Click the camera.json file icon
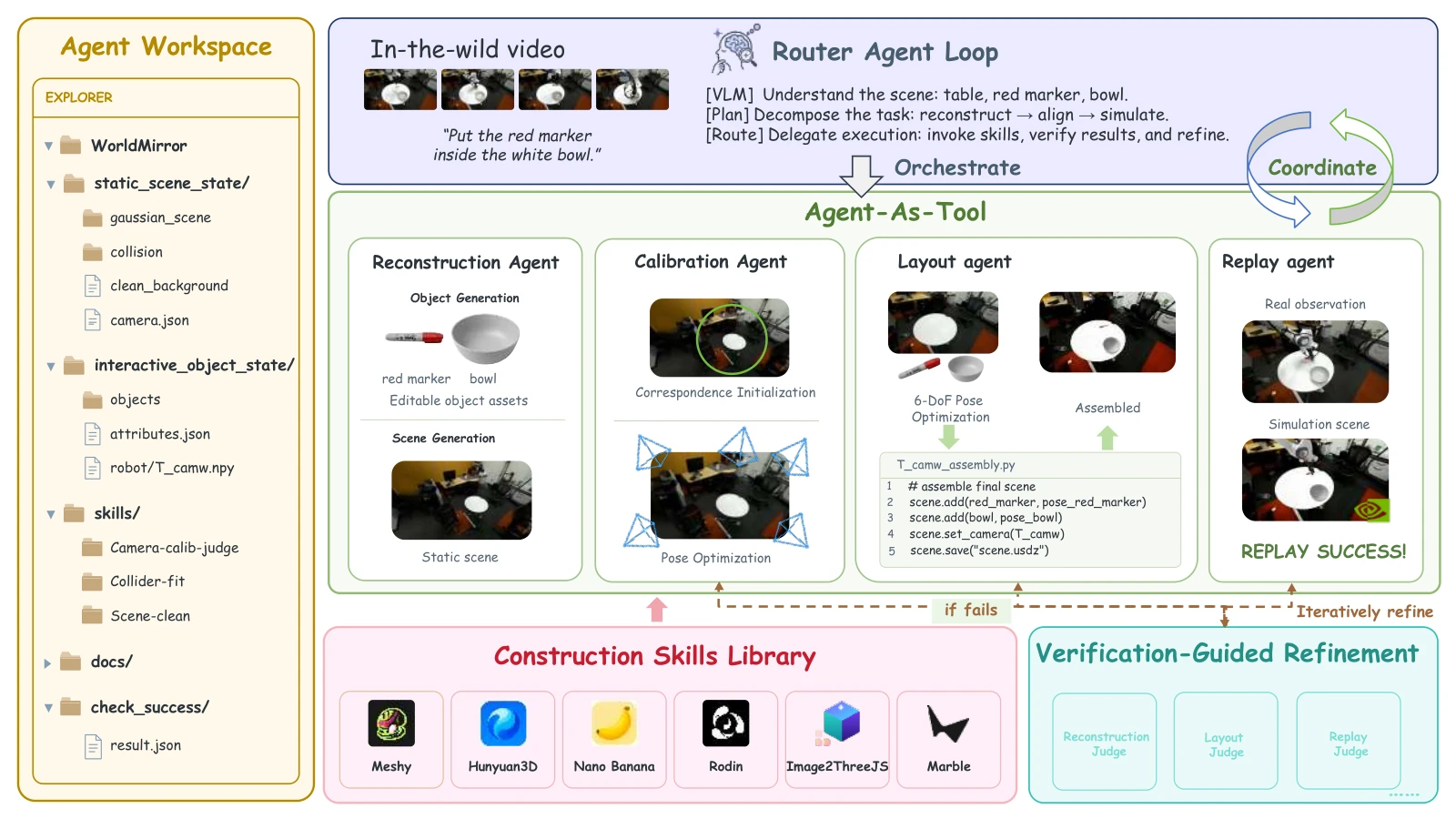 point(93,319)
